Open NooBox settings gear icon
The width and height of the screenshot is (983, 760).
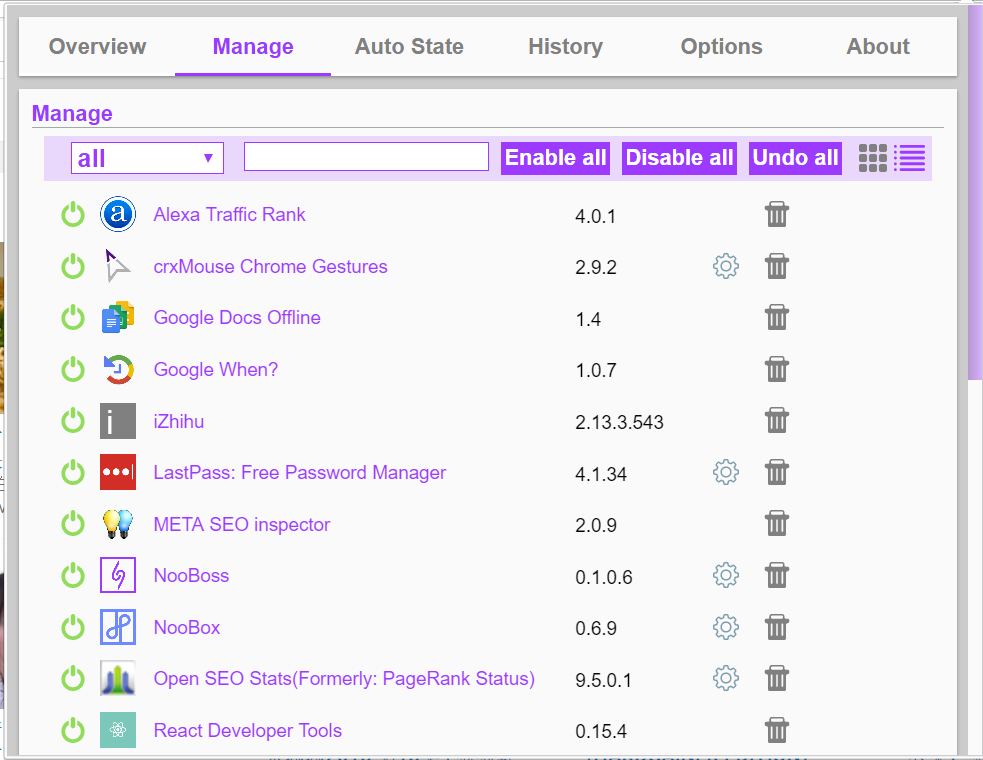click(725, 627)
